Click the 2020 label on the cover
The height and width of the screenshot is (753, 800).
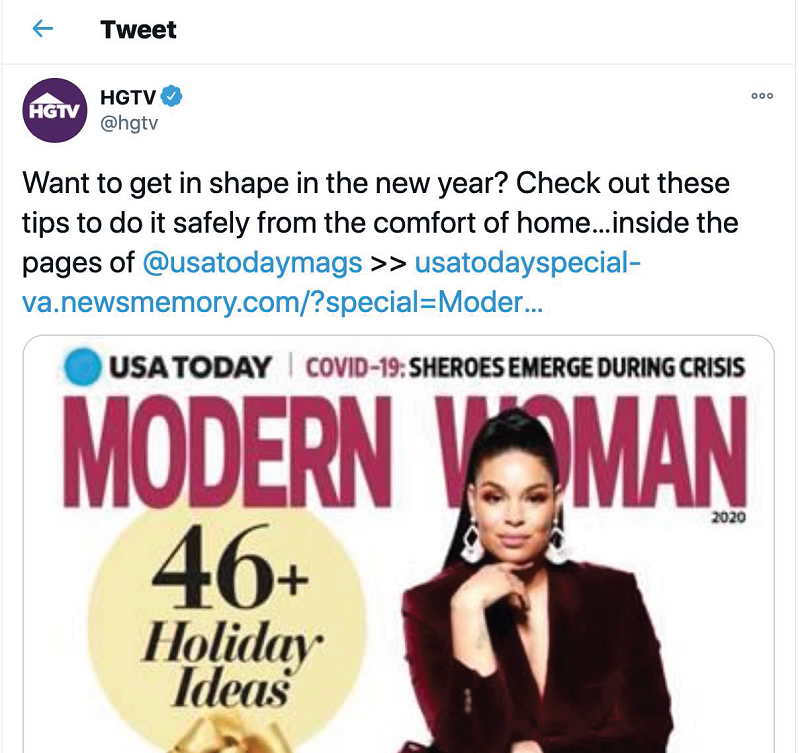point(728,517)
